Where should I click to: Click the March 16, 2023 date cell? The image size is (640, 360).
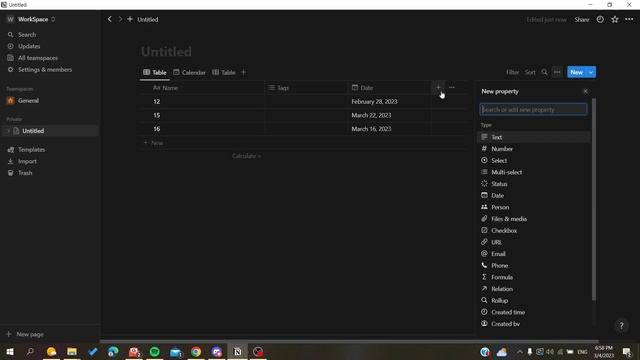pos(390,129)
